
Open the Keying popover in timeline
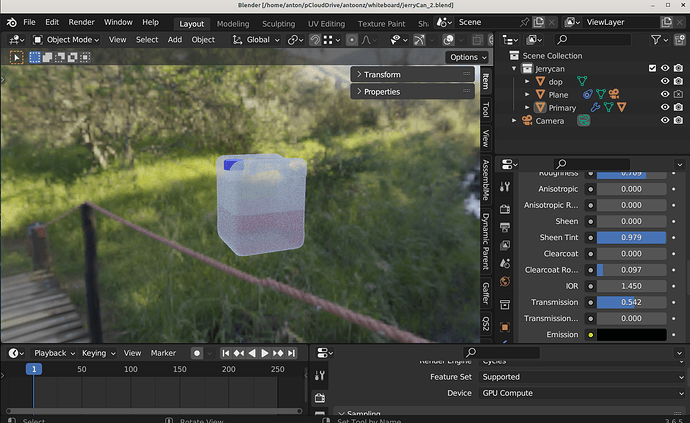click(x=98, y=353)
